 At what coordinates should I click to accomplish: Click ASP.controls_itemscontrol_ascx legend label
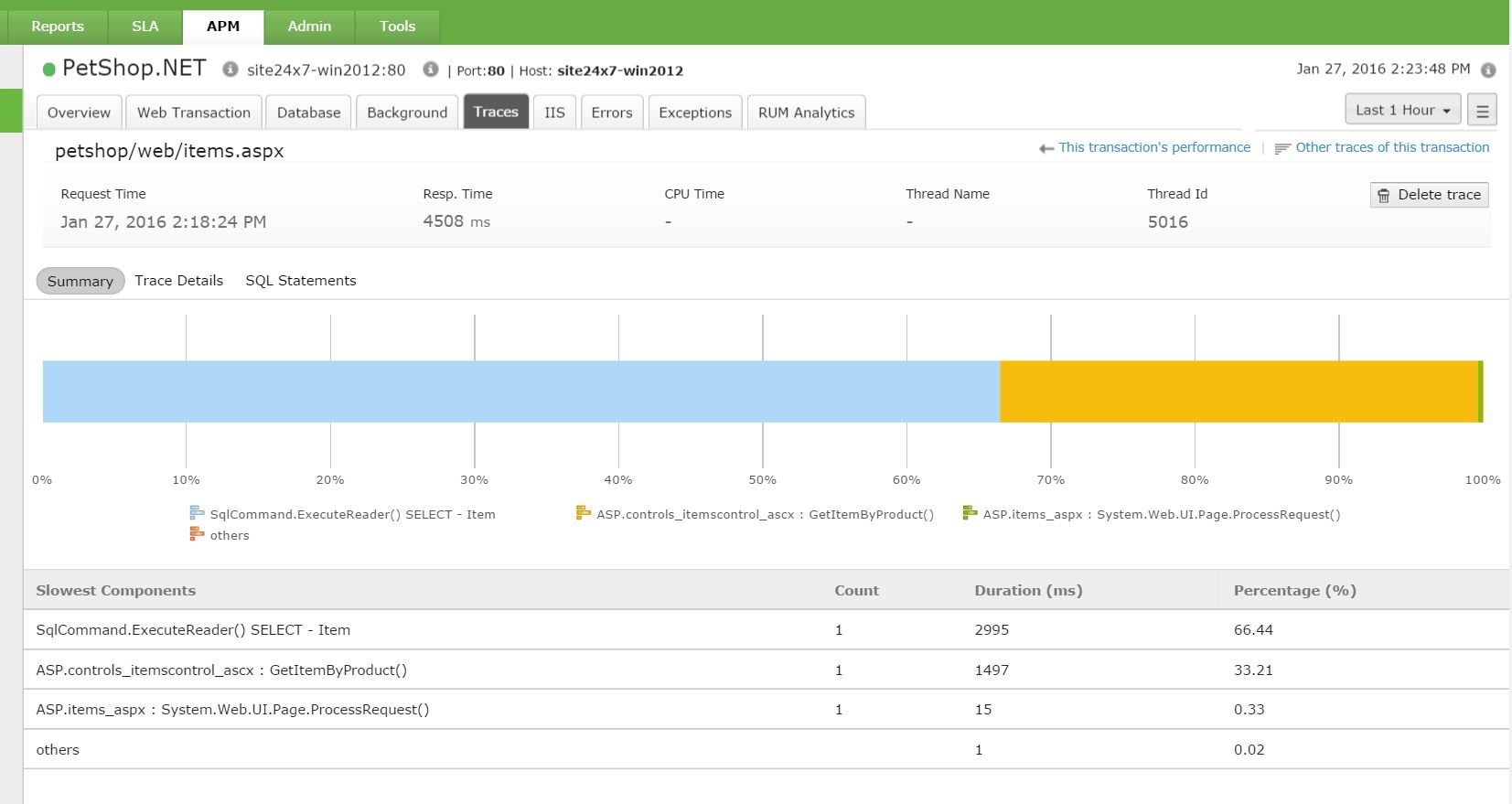tap(765, 514)
